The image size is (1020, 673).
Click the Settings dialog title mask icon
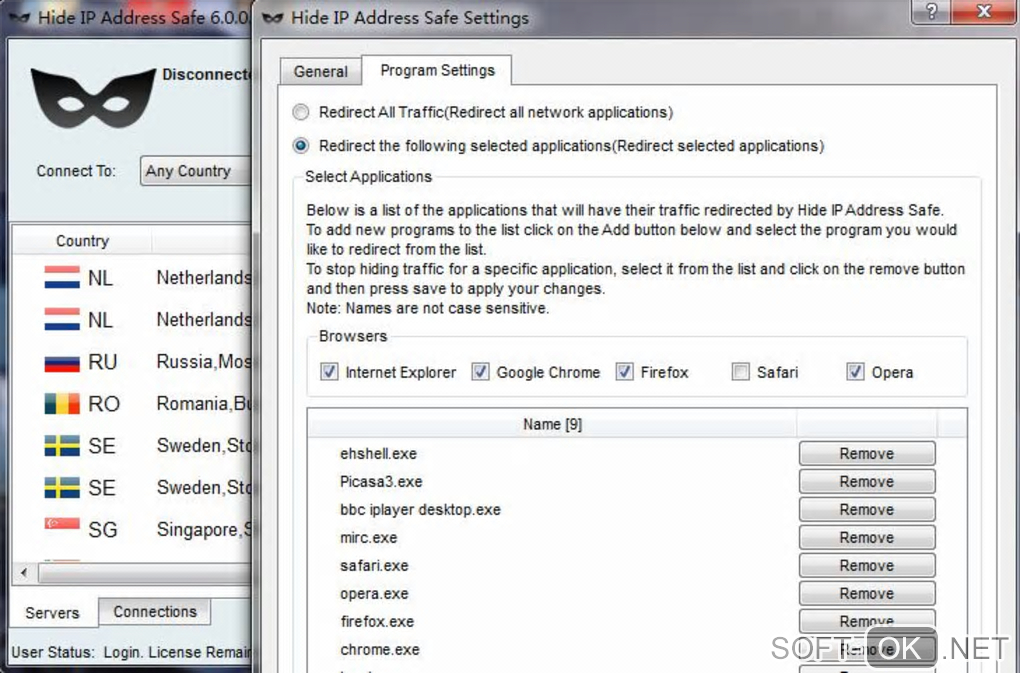coord(272,18)
